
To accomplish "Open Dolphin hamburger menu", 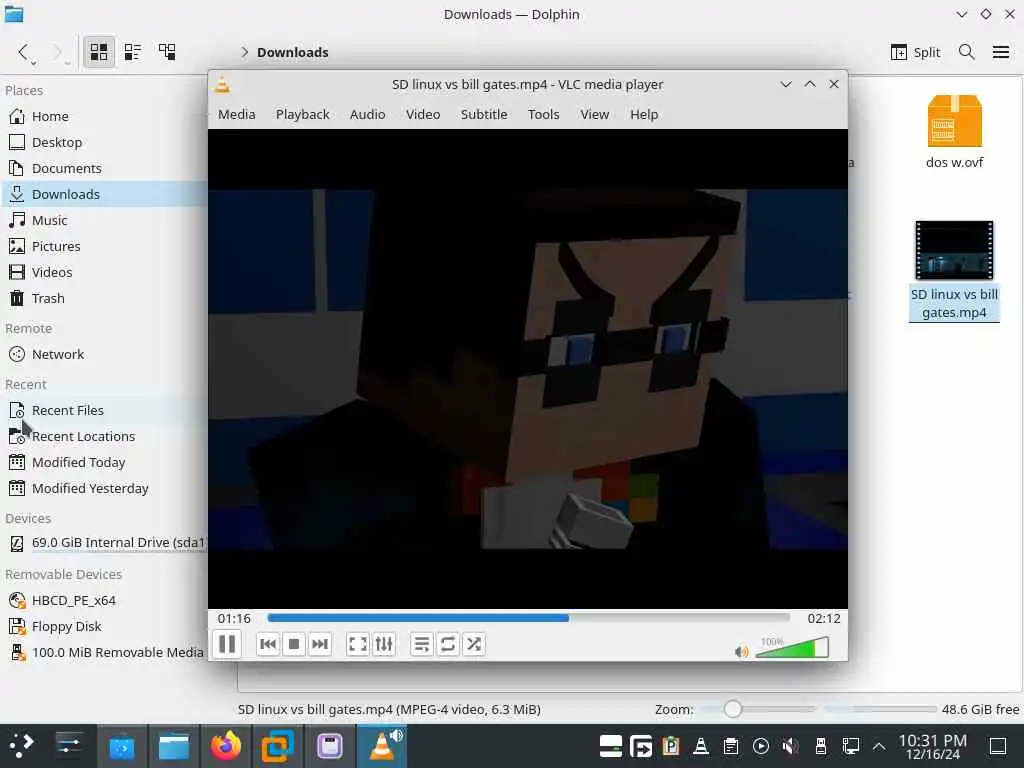I will 1000,52.
